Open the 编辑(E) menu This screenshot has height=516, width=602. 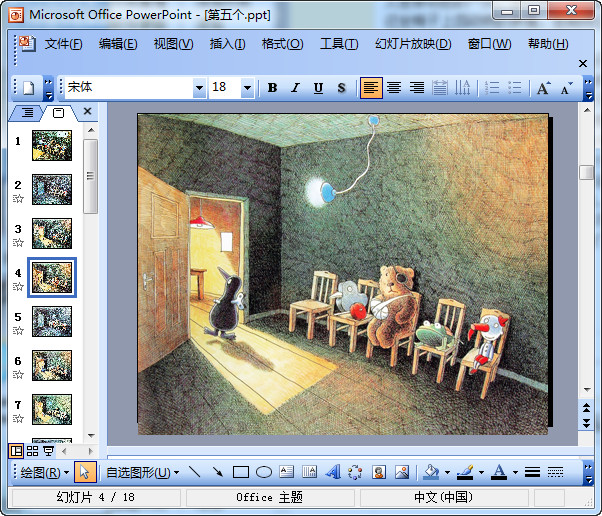[x=118, y=44]
